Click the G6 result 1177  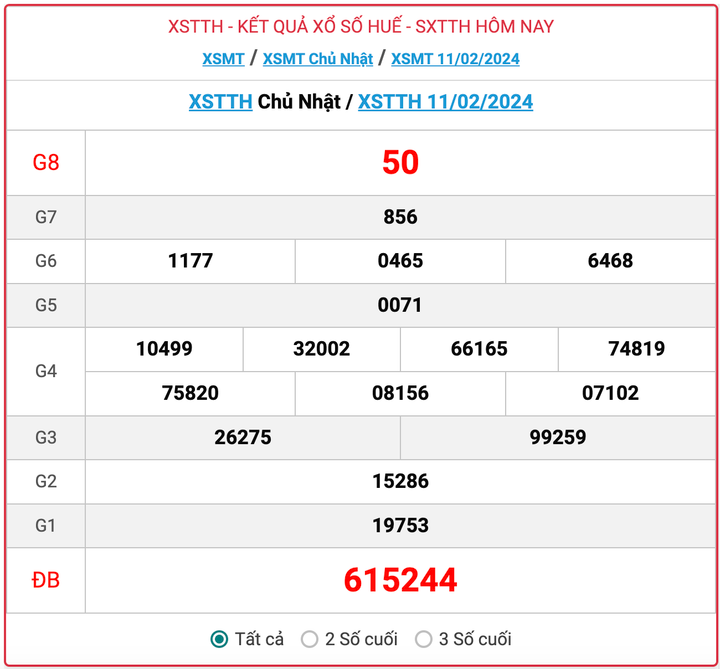[x=191, y=261]
